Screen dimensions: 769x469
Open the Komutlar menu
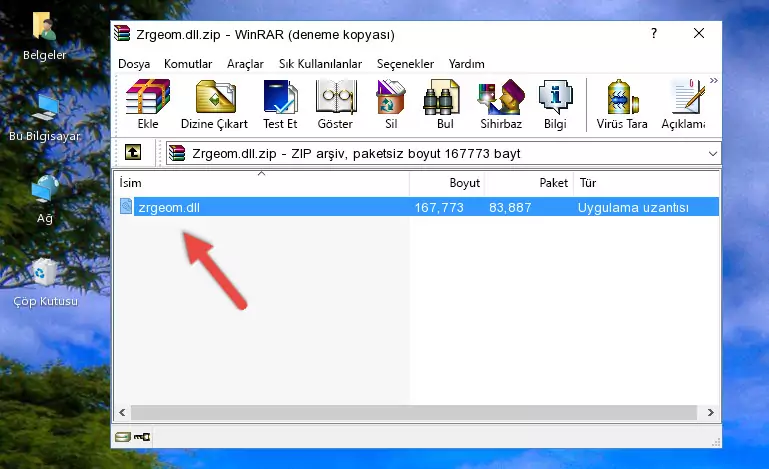click(x=188, y=64)
